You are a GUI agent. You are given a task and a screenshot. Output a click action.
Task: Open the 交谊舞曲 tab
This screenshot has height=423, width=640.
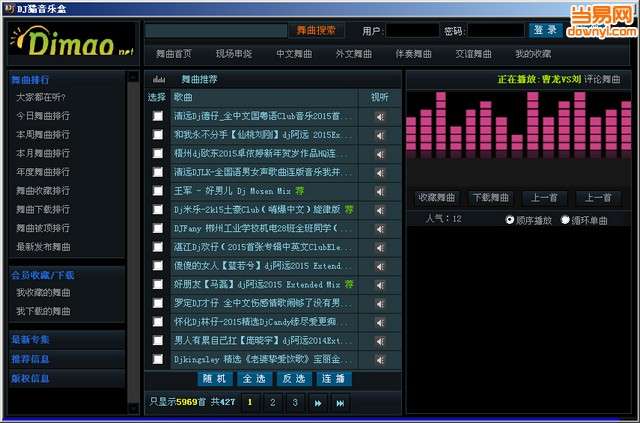tap(473, 54)
